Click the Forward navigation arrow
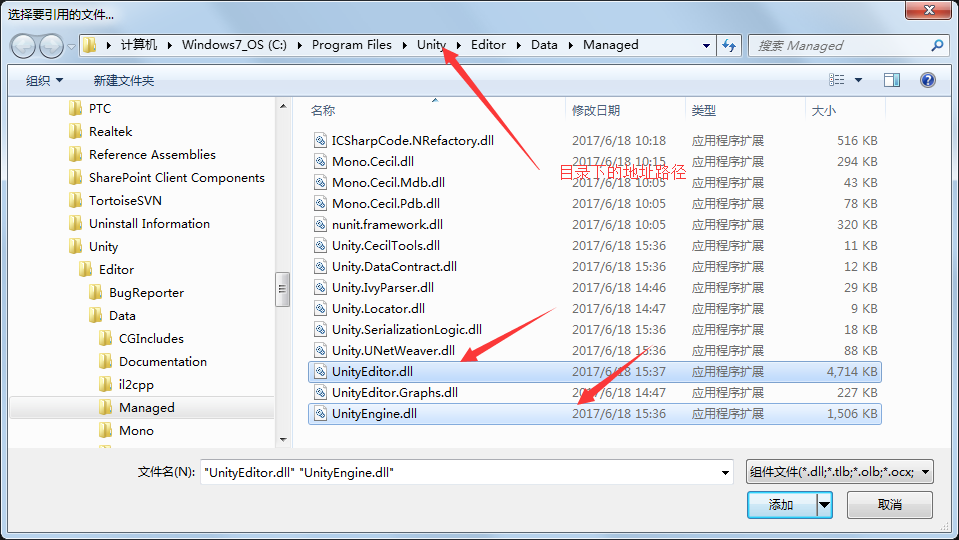Viewport: 959px width, 540px height. (x=51, y=46)
